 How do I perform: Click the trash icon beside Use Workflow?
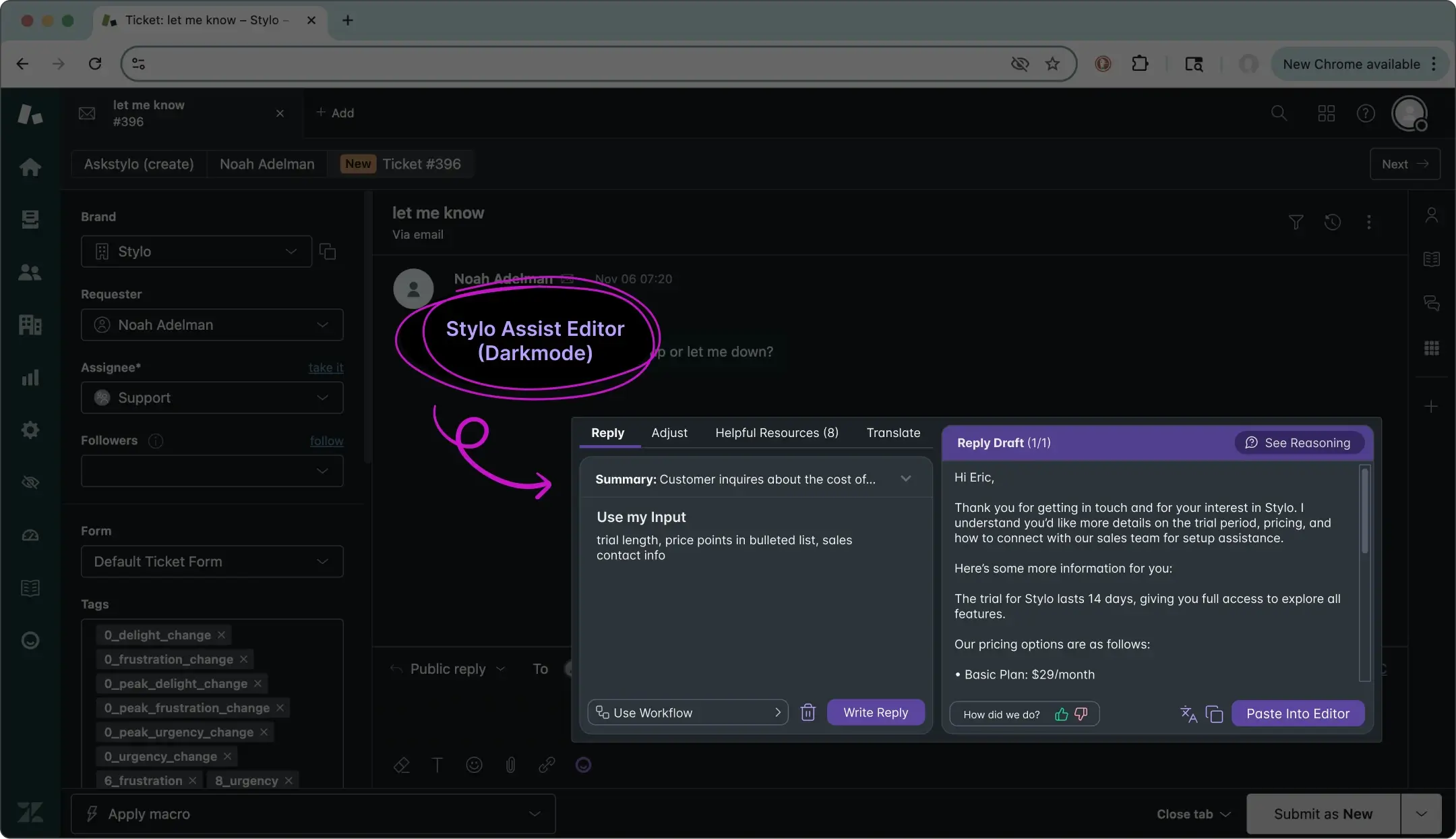point(808,712)
